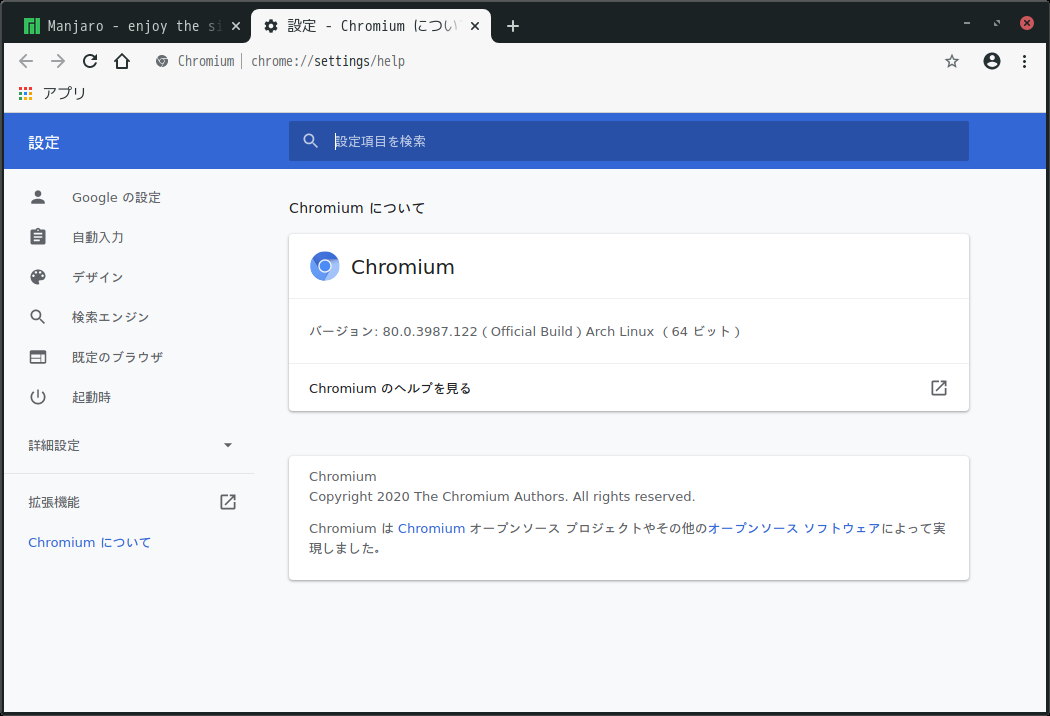Click the Chromium について page heading
This screenshot has width=1050, height=716.
click(x=357, y=208)
